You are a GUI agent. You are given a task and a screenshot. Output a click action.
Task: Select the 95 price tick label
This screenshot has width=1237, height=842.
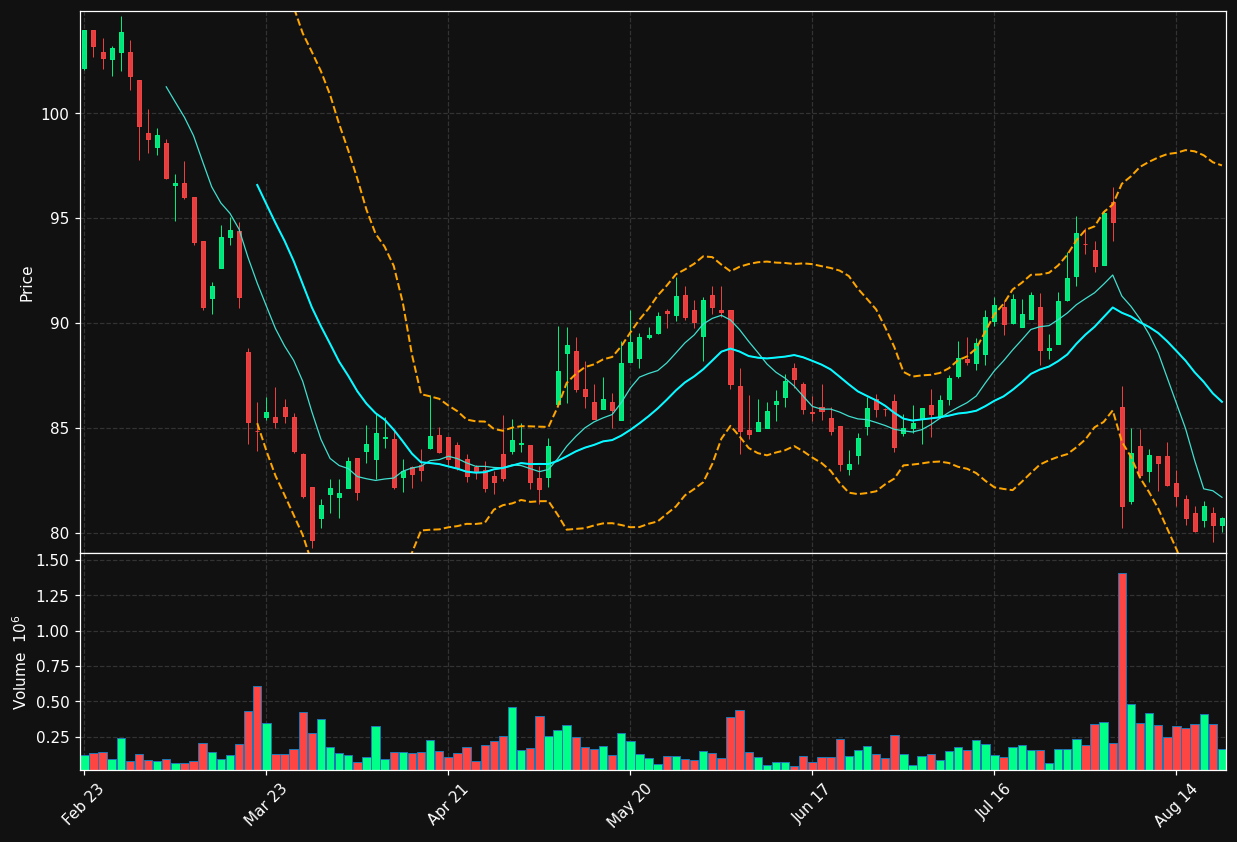point(59,219)
